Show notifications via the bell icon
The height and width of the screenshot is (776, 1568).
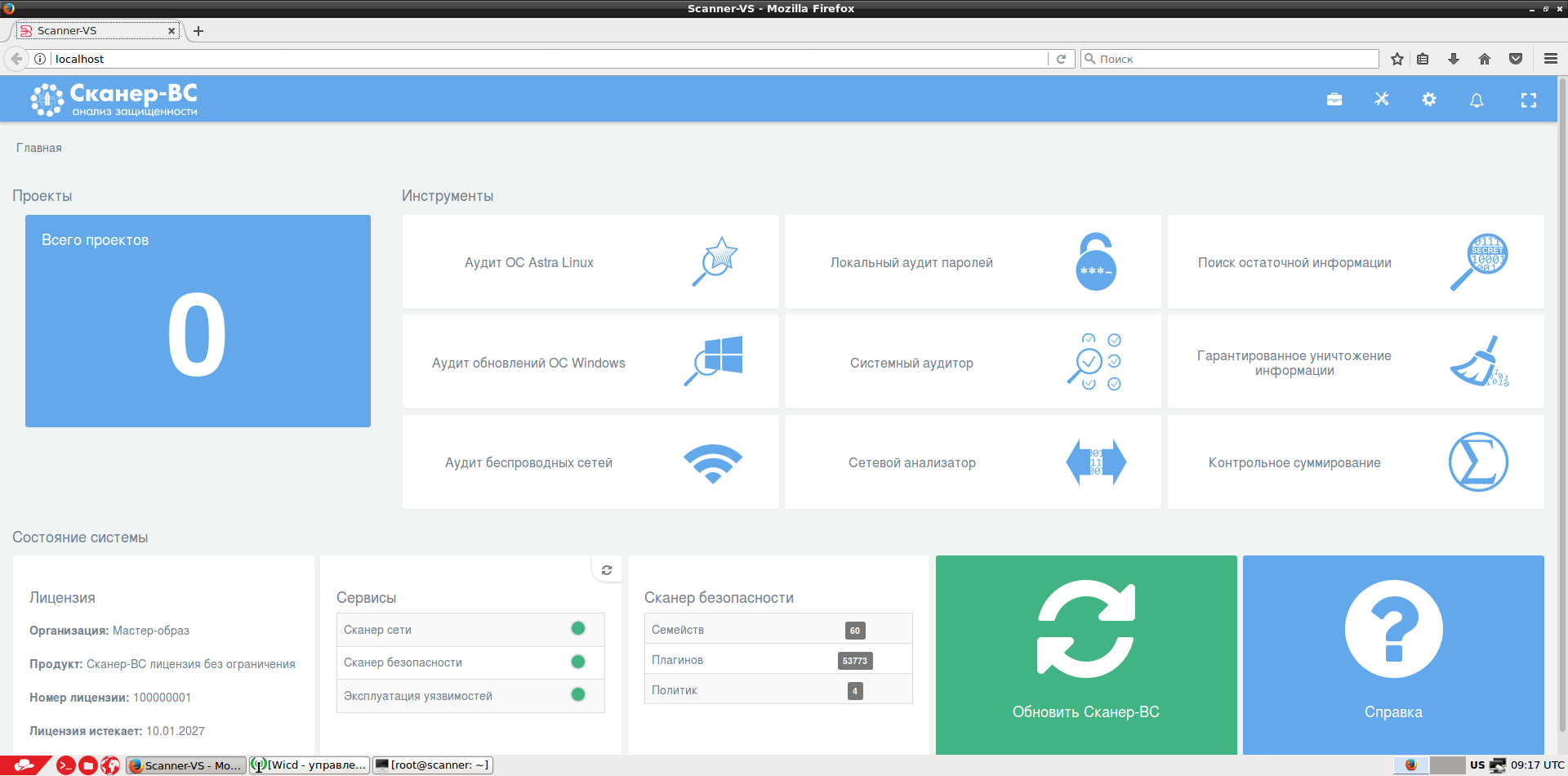tap(1477, 100)
